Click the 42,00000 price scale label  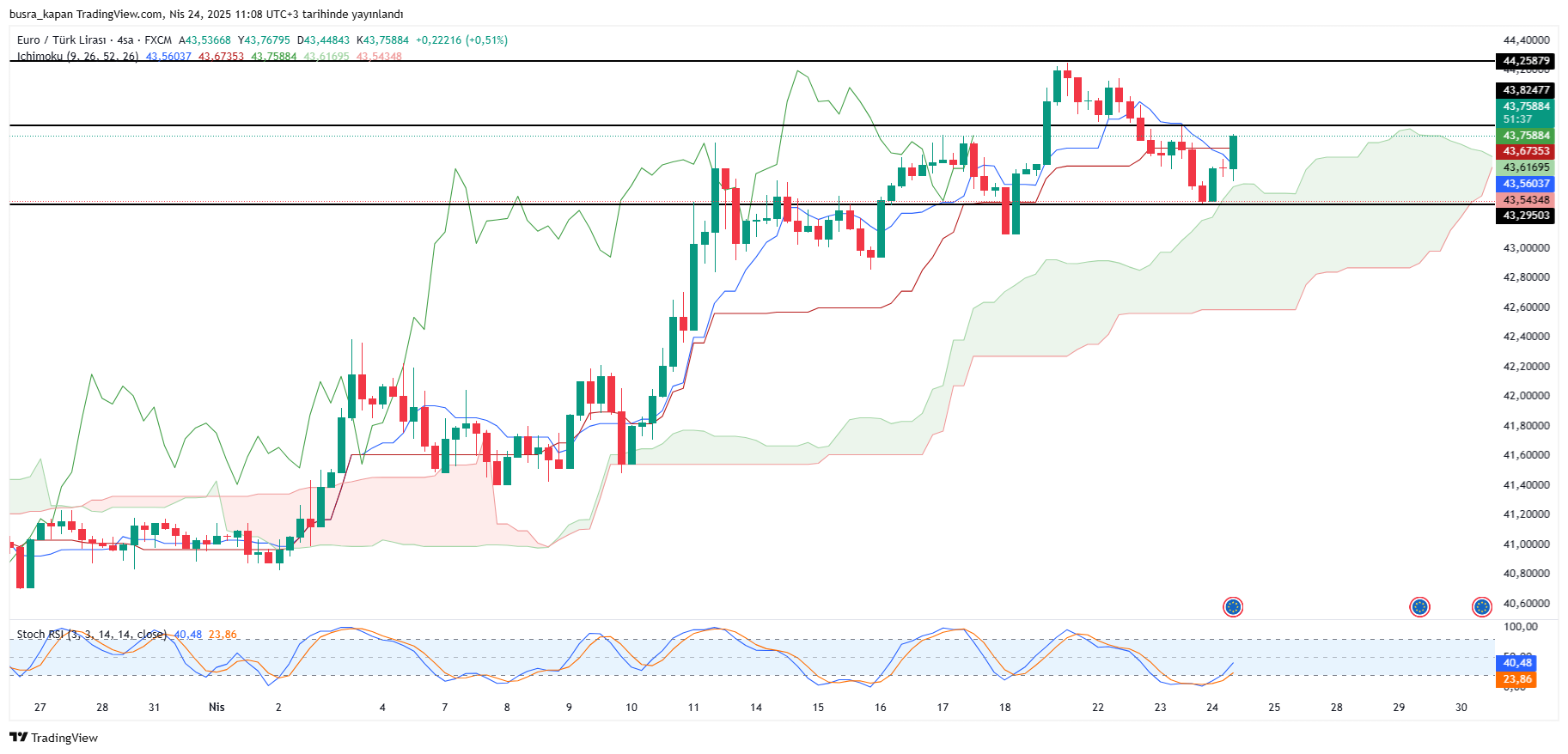(x=1526, y=396)
